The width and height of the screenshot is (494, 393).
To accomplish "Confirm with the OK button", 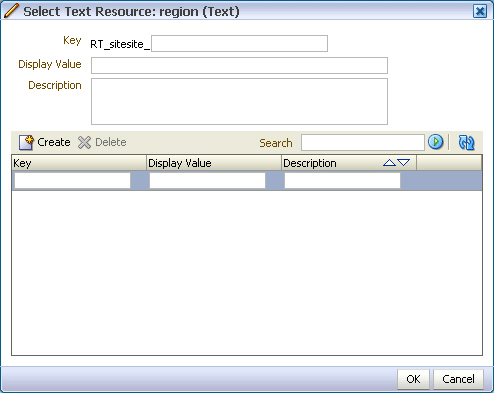I will pos(413,379).
